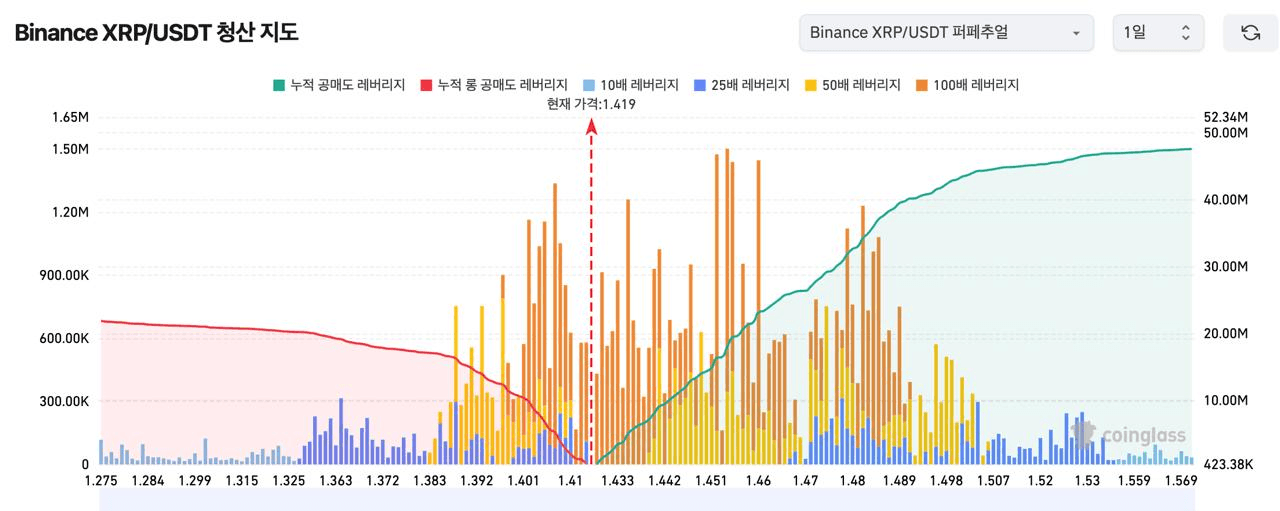Click the 300.00K left axis label
Viewport: 1280px width, 511px height.
(63, 401)
